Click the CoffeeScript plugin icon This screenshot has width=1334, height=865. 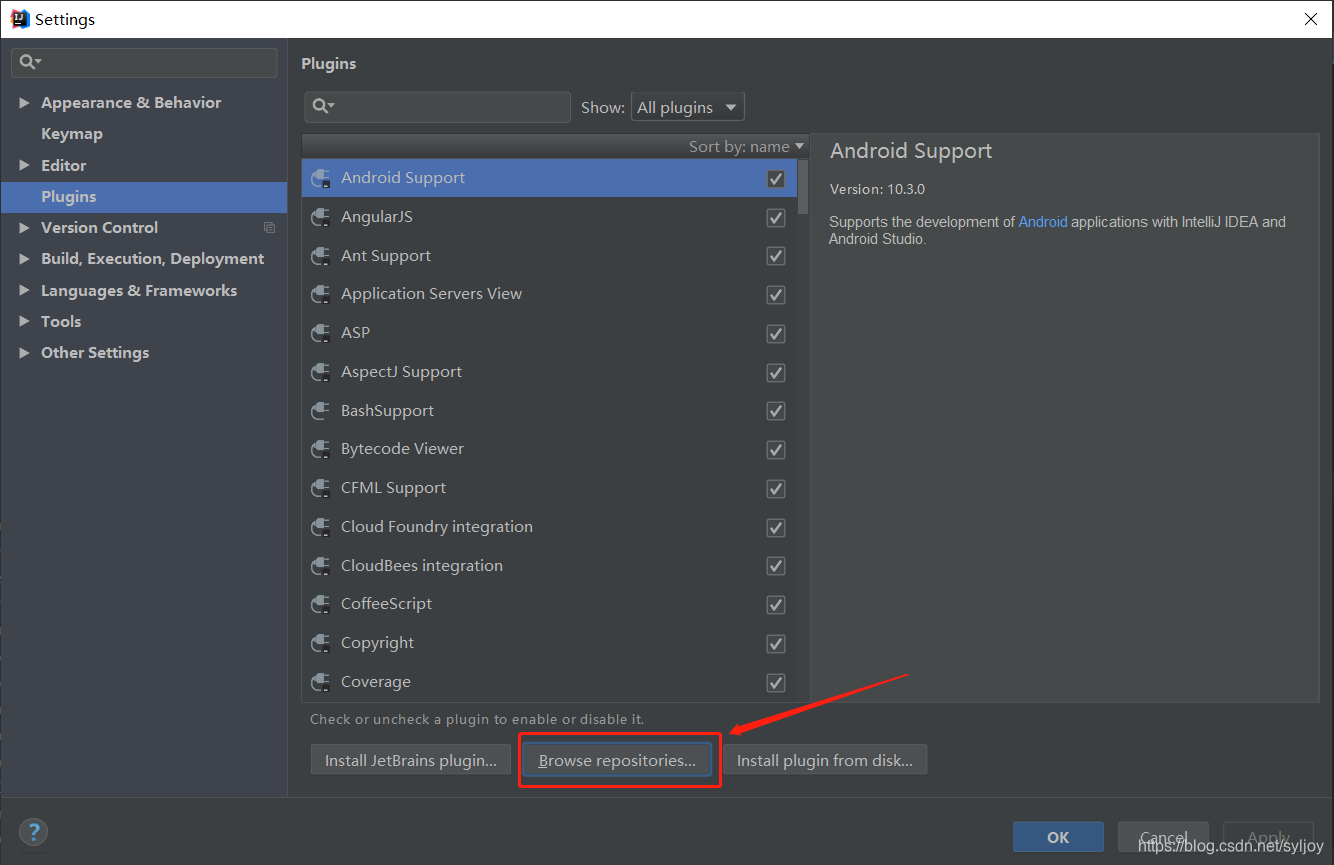click(x=321, y=604)
